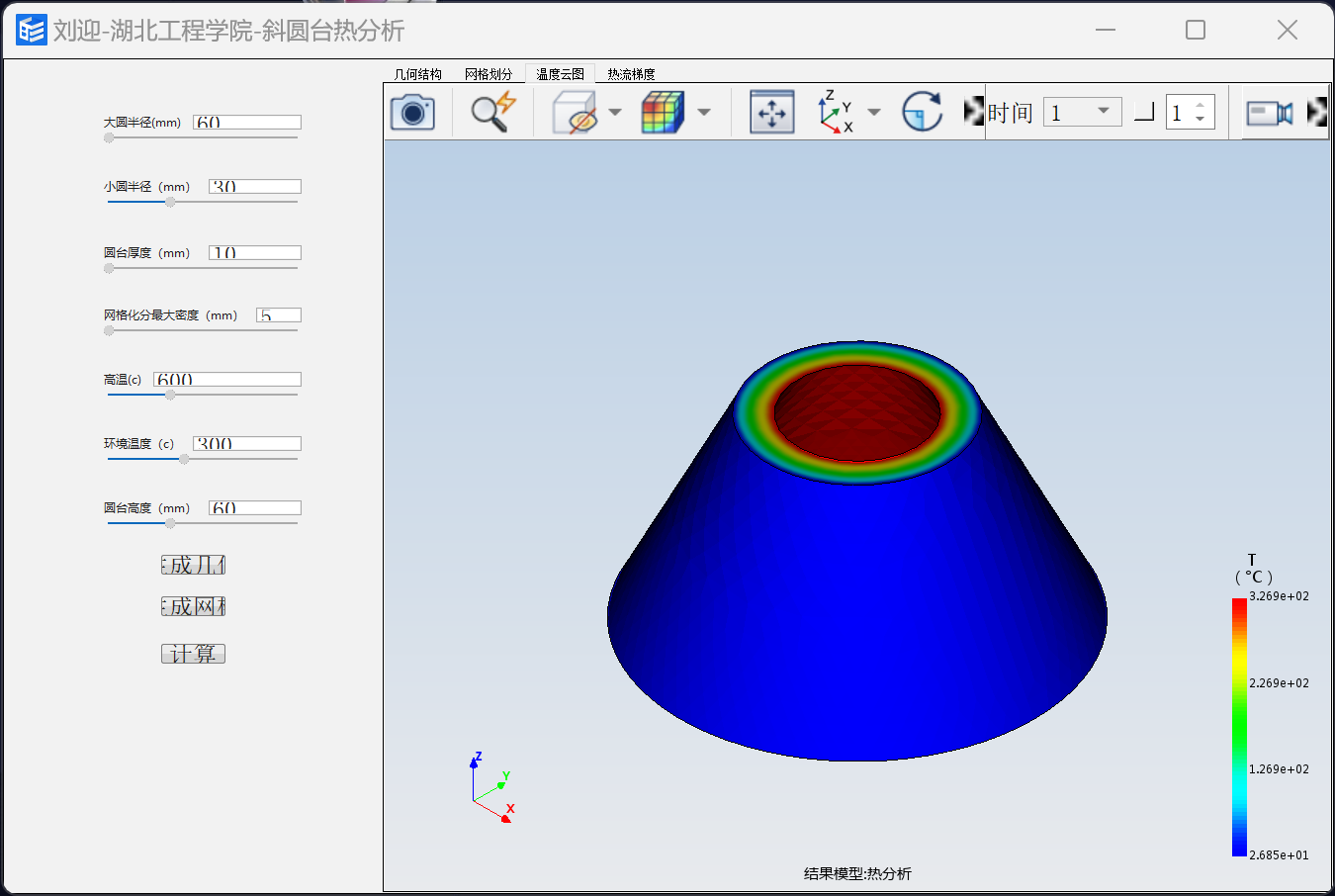Image resolution: width=1335 pixels, height=896 pixels.
Task: Click the 计算 button
Action: [x=194, y=654]
